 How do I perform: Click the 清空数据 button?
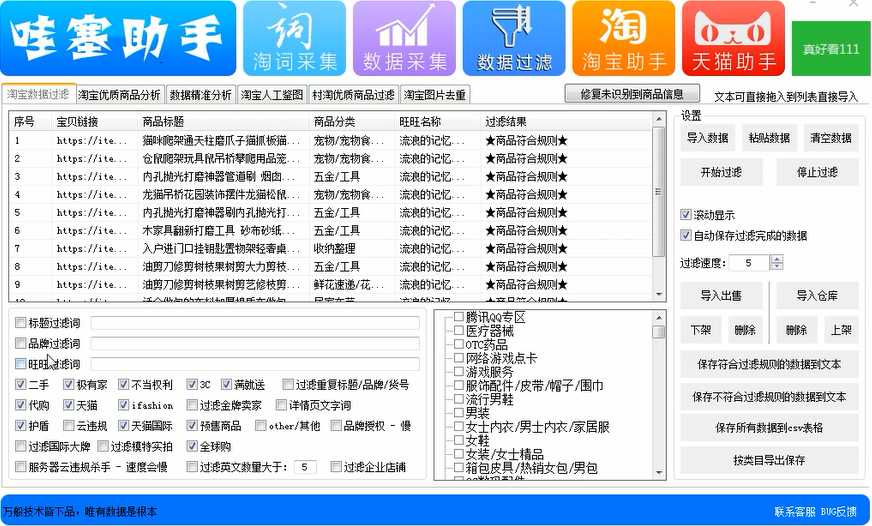[x=831, y=138]
